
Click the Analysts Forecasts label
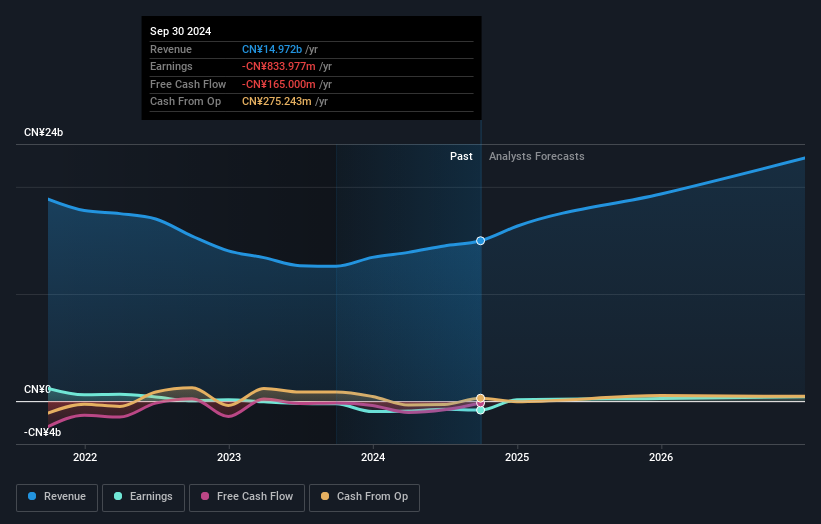pyautogui.click(x=537, y=156)
